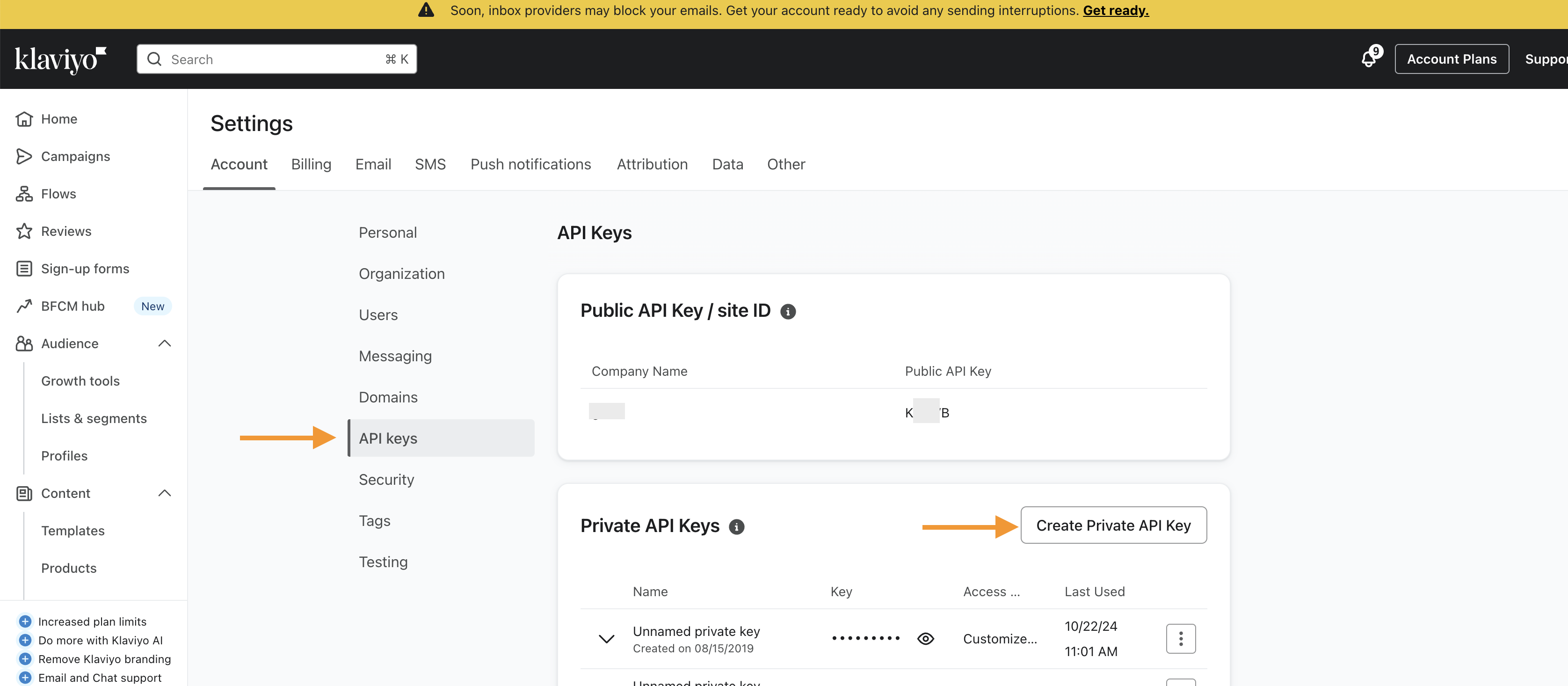Screen dimensions: 1568x686
Task: Open Profiles under Audience
Action: (64, 456)
